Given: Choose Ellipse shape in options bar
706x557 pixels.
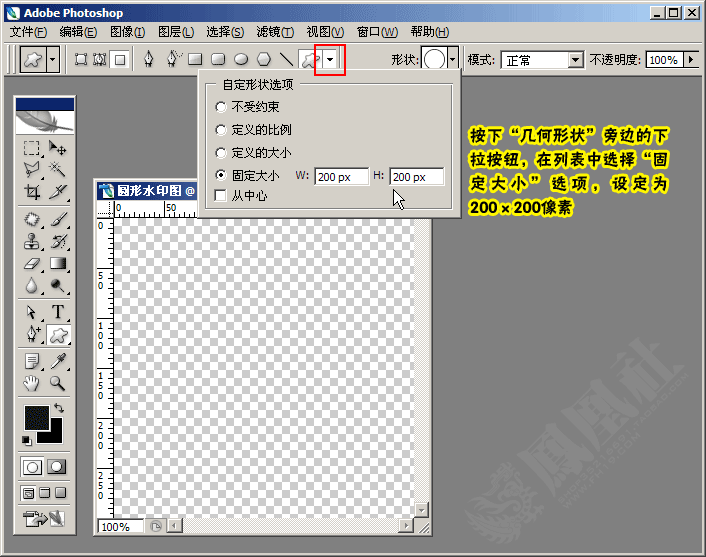Looking at the screenshot, I should pos(241,59).
